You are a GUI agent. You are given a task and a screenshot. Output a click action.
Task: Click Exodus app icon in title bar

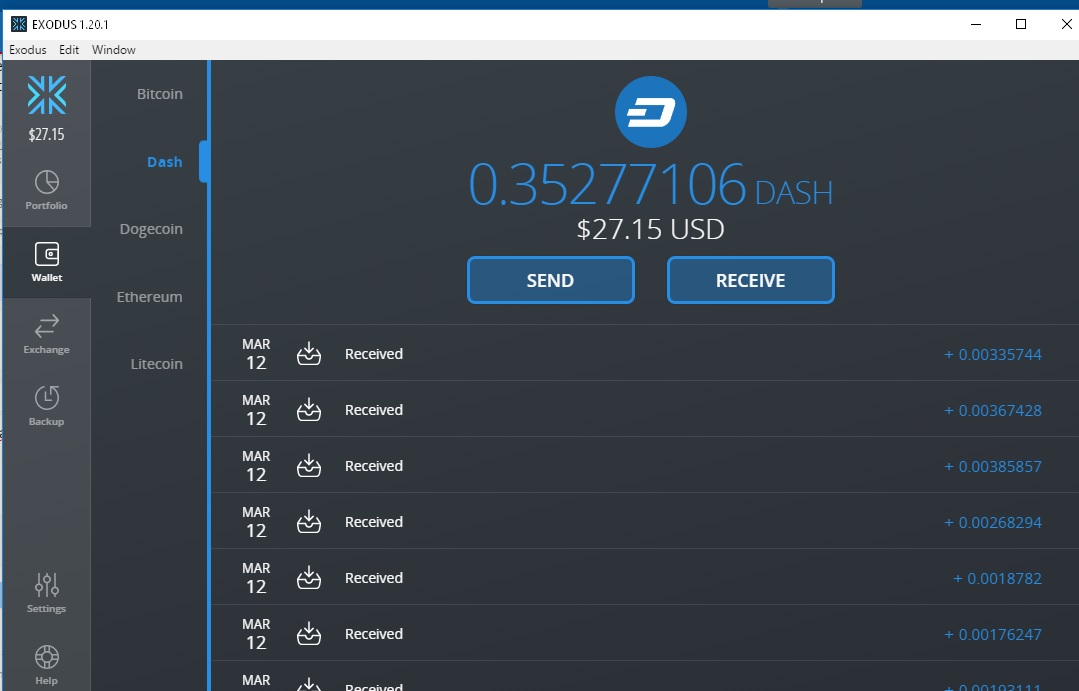coord(19,24)
